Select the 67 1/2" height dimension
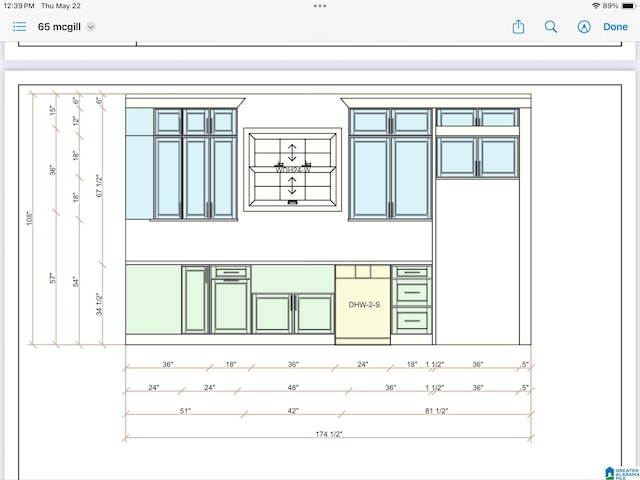This screenshot has width=640, height=480. (x=100, y=186)
